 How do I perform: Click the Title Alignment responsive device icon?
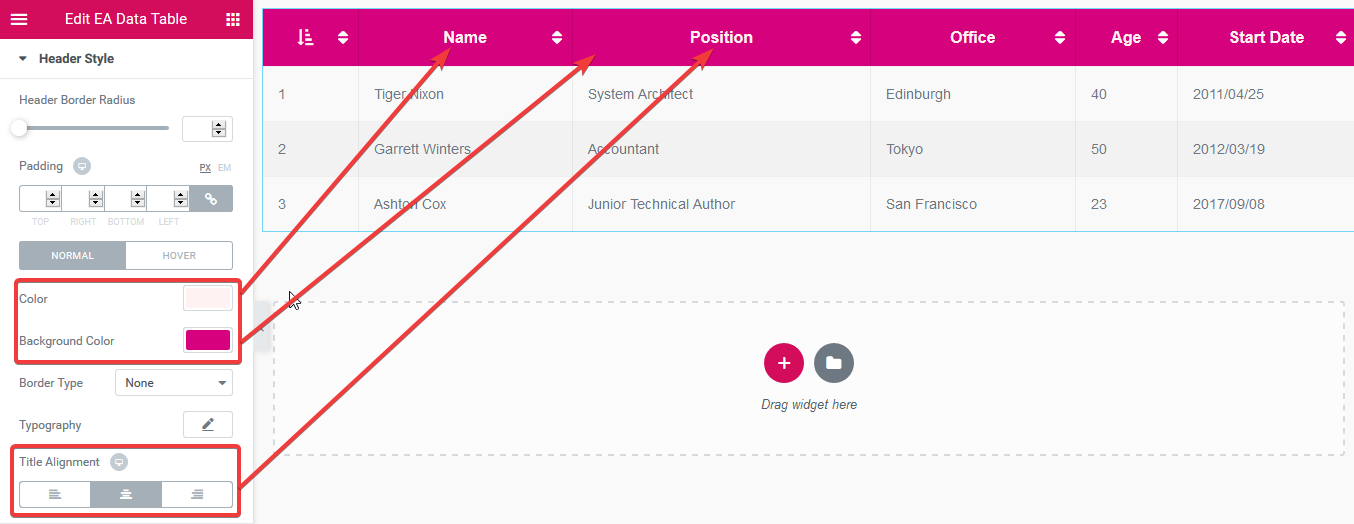coord(119,462)
